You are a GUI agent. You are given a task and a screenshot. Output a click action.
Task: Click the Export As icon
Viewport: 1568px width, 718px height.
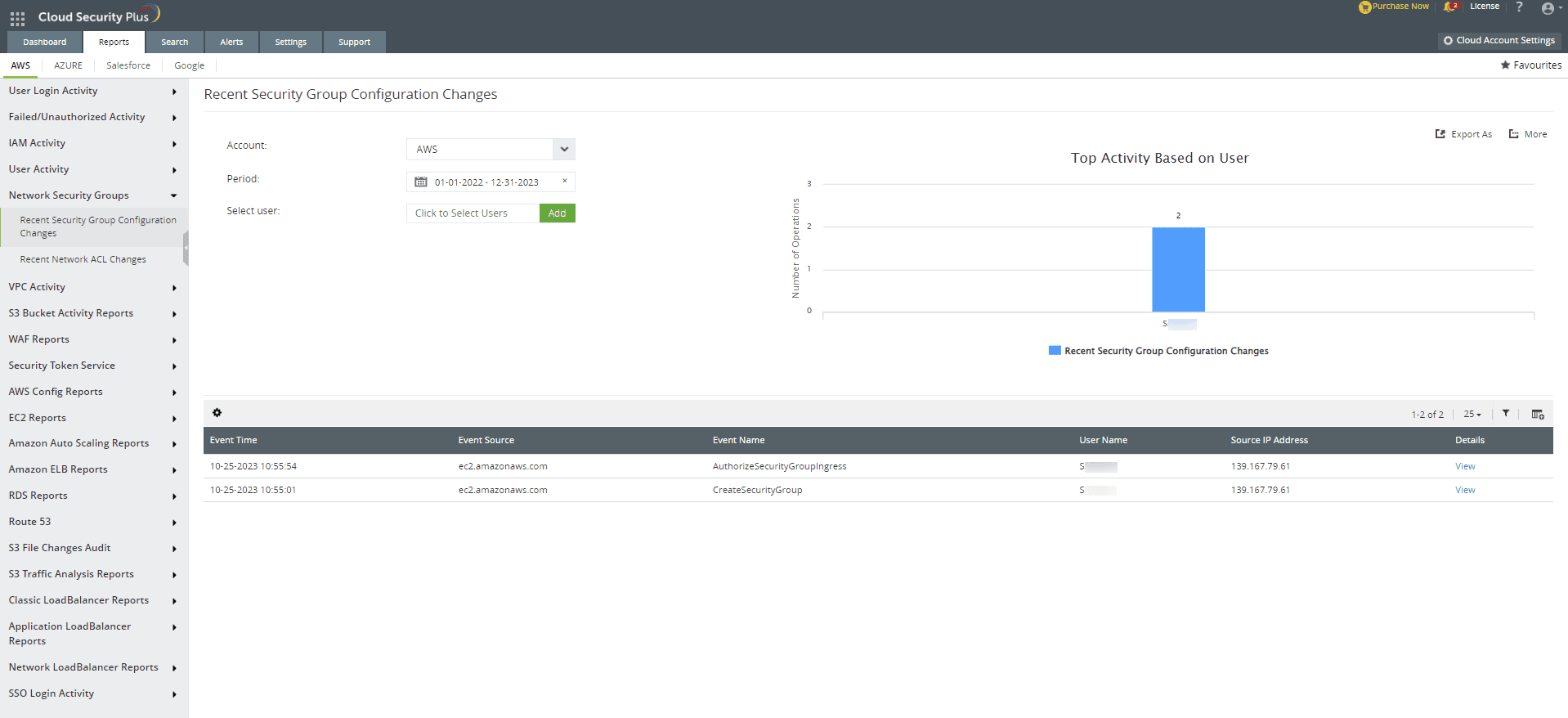coord(1440,134)
